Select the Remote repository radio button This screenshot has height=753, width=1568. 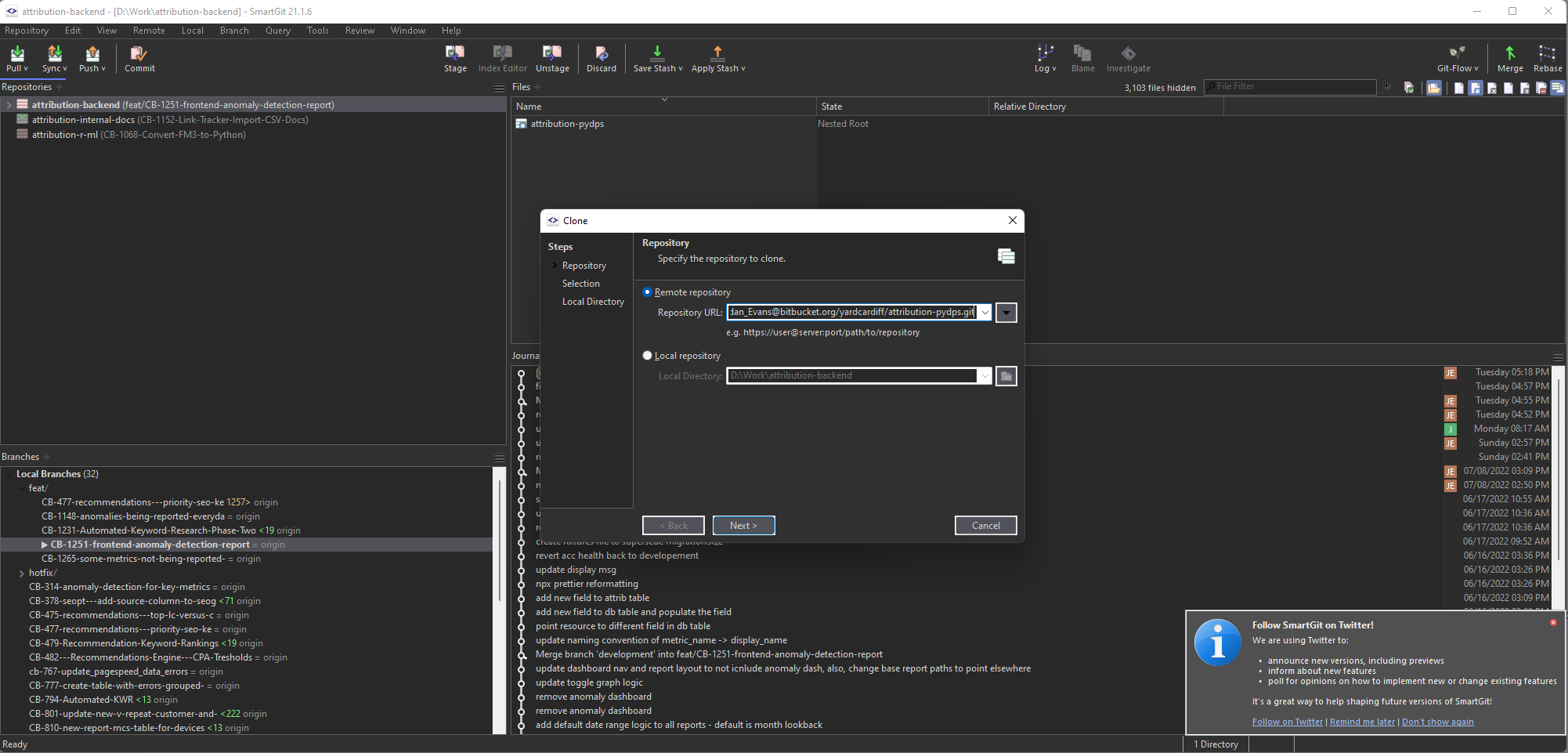647,292
